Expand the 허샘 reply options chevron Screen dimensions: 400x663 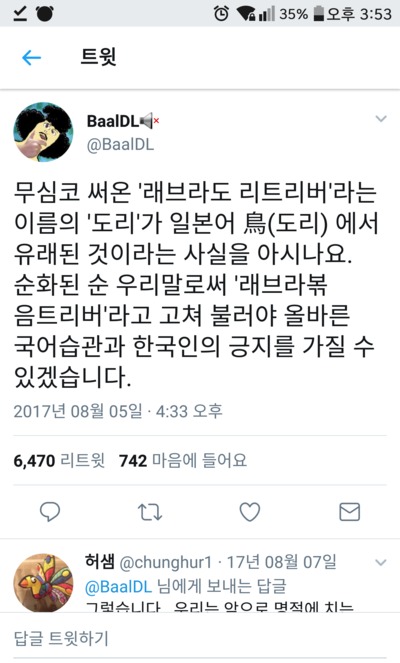pyautogui.click(x=381, y=562)
